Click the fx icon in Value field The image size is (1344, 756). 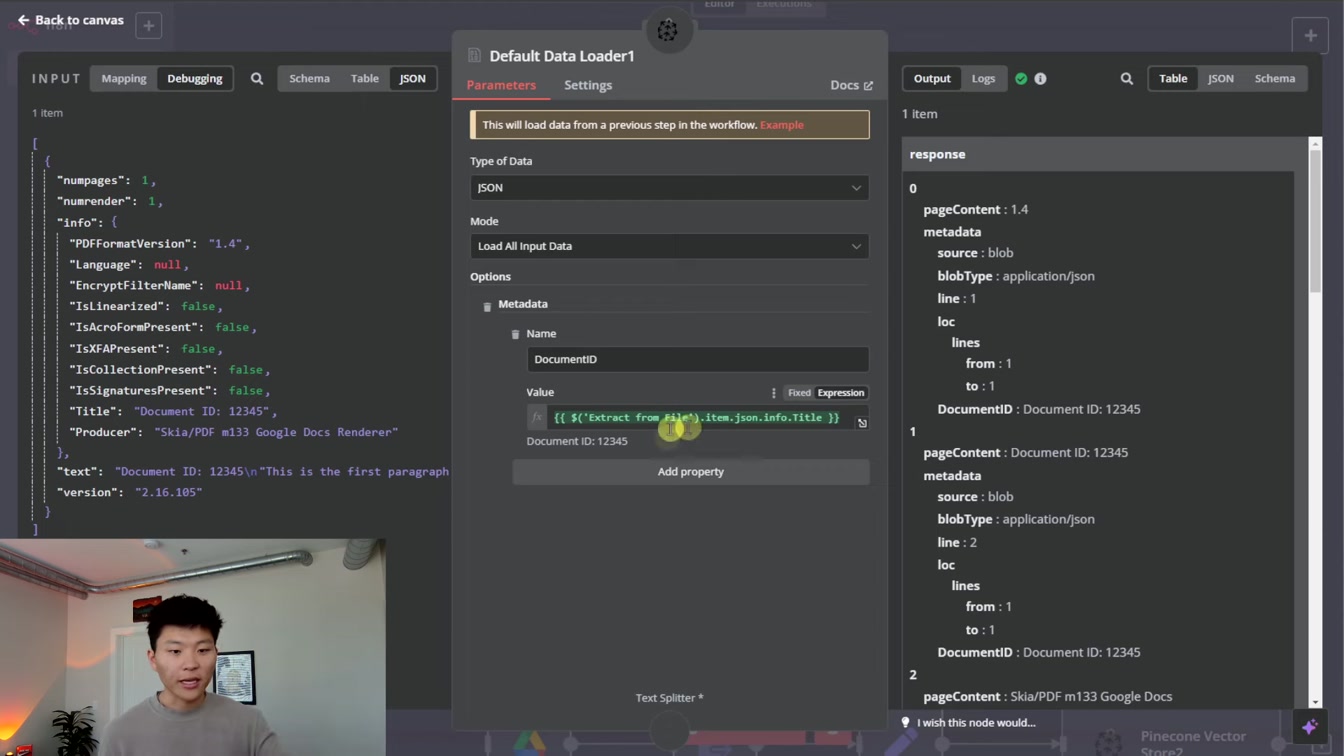pyautogui.click(x=537, y=418)
